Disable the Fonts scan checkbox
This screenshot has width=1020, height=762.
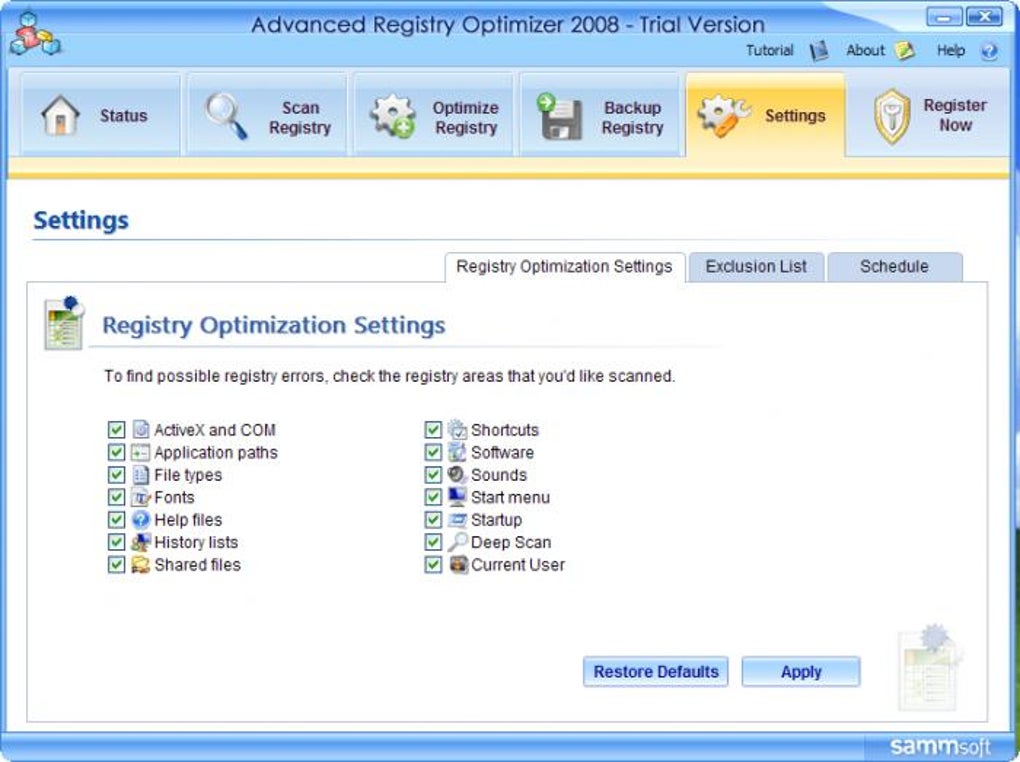coord(116,497)
